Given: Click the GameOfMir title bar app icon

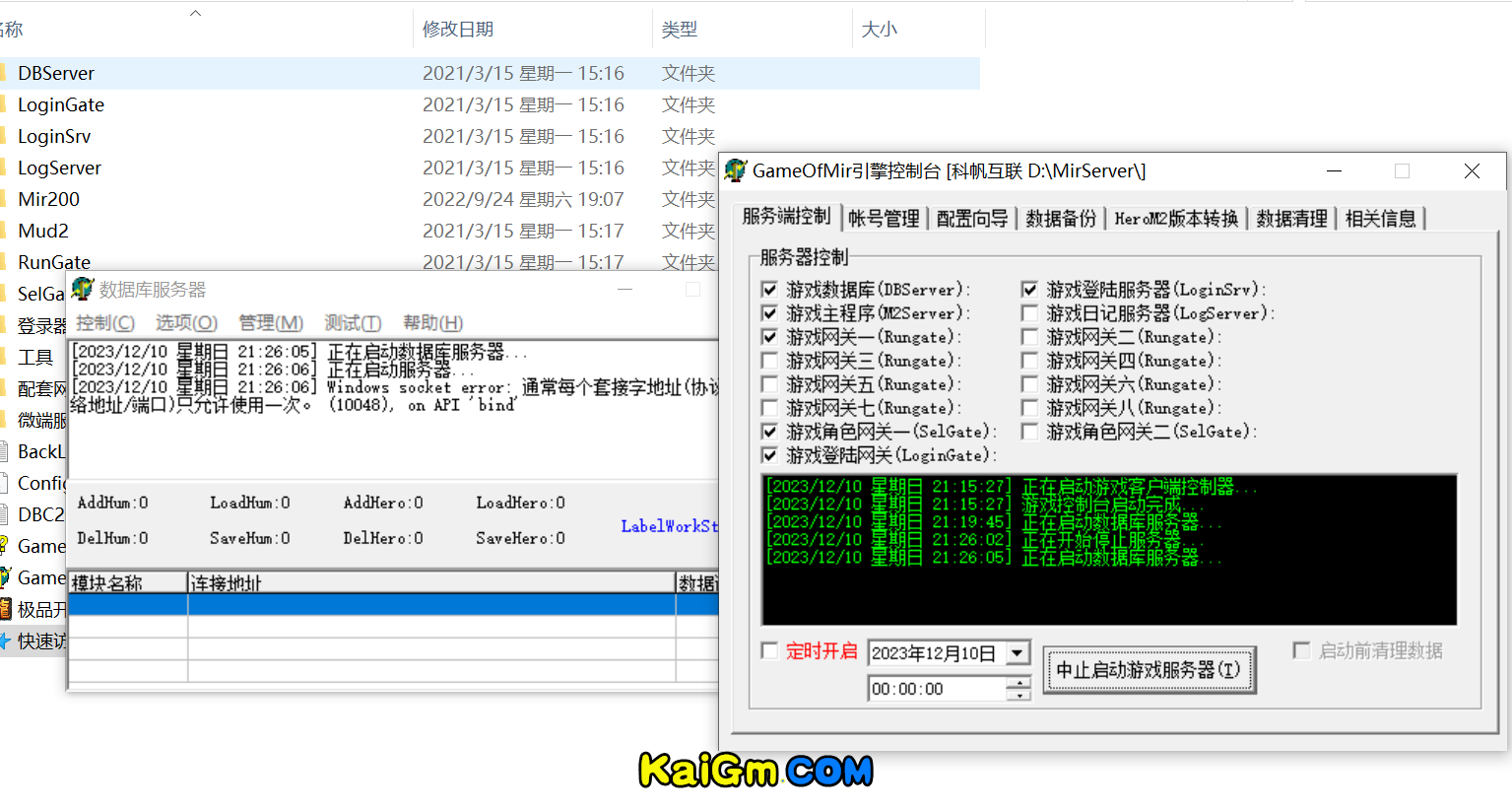Looking at the screenshot, I should (x=735, y=170).
